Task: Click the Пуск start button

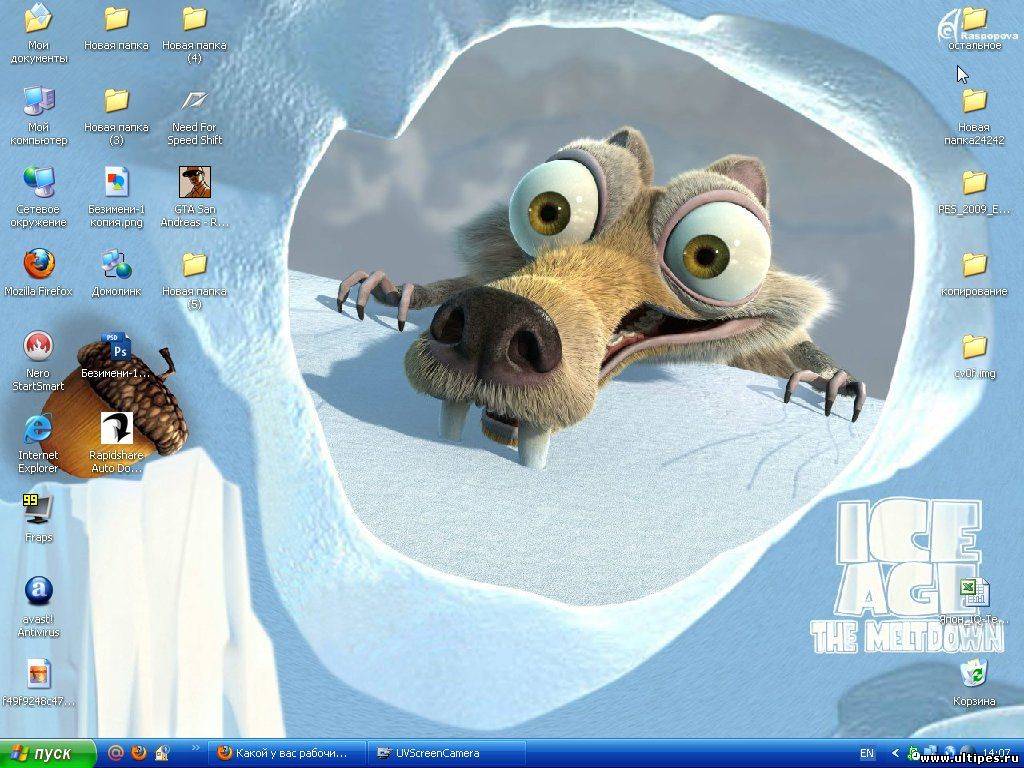Action: 48,753
